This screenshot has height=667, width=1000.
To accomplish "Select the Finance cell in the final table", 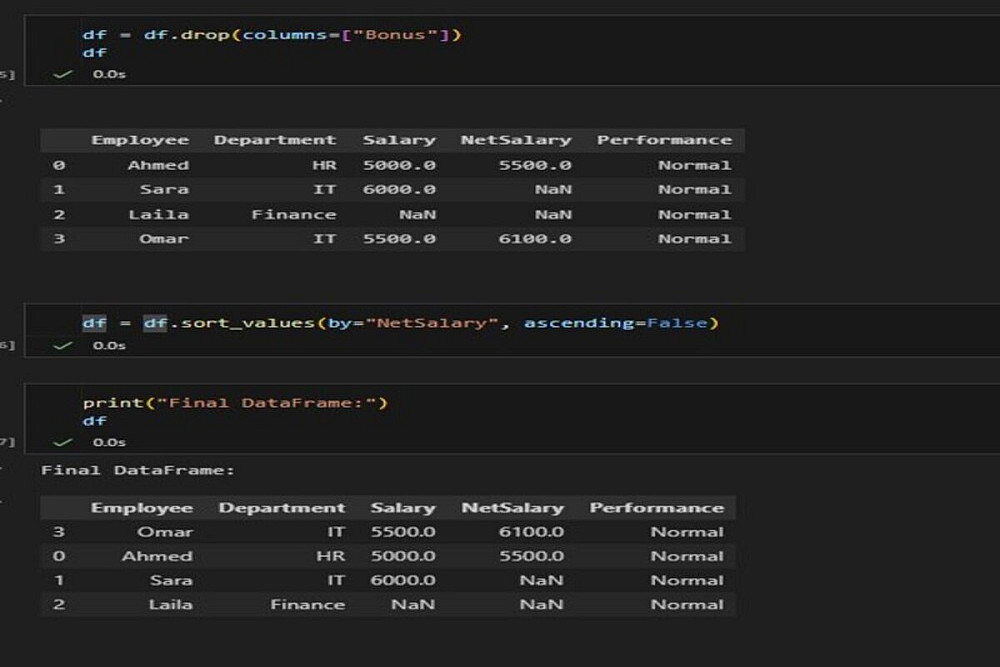I will click(x=307, y=605).
